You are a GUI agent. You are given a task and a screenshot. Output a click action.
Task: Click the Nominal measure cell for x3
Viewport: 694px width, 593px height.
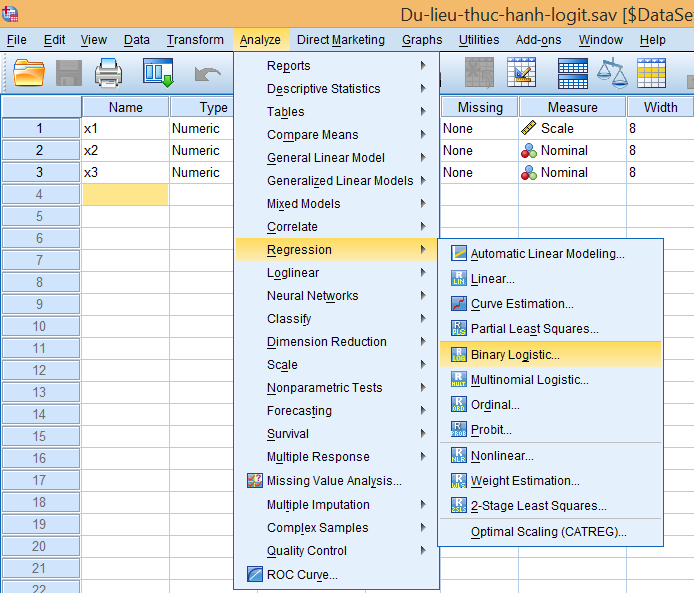(572, 172)
